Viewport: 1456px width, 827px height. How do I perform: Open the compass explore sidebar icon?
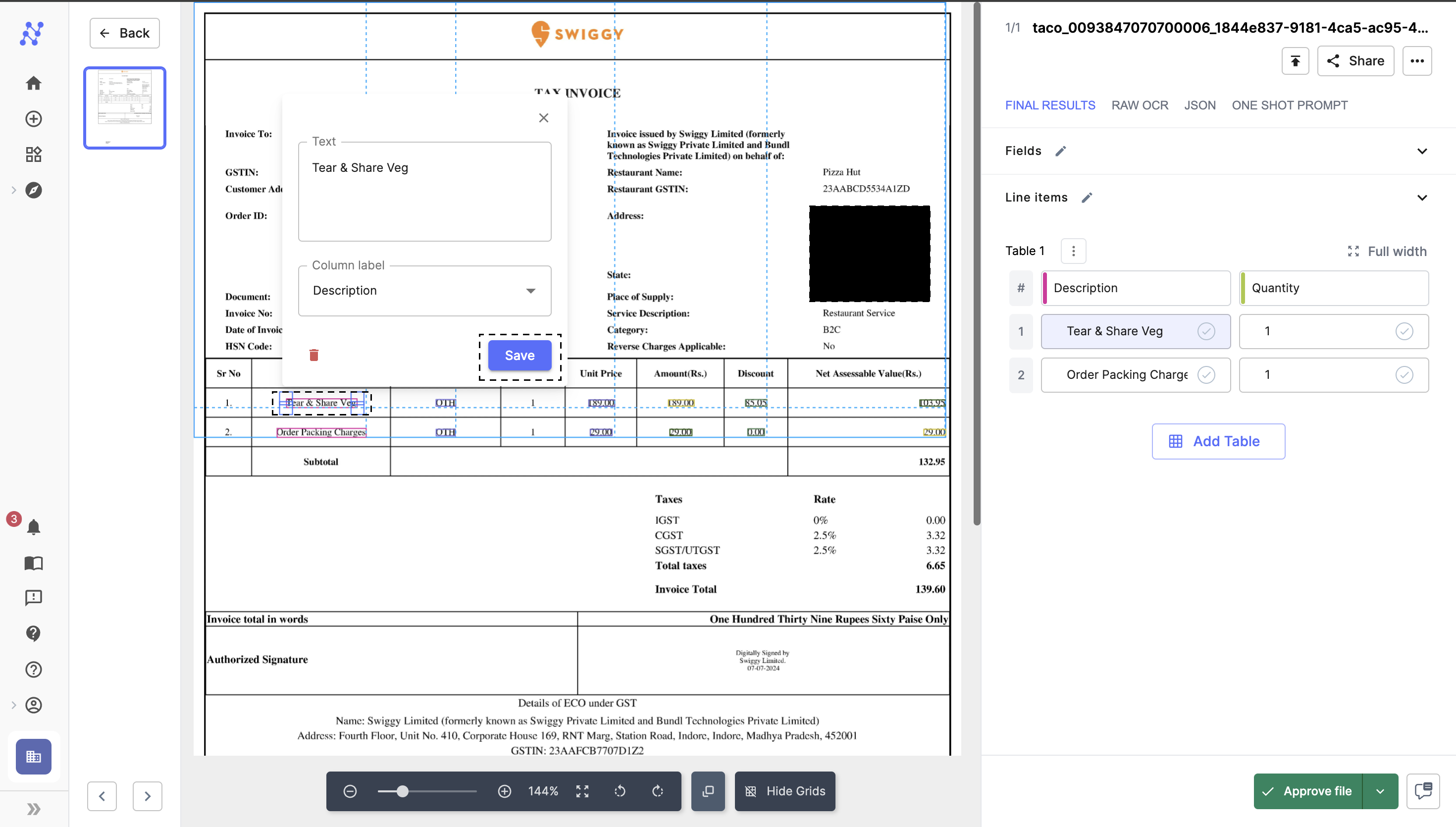[34, 190]
